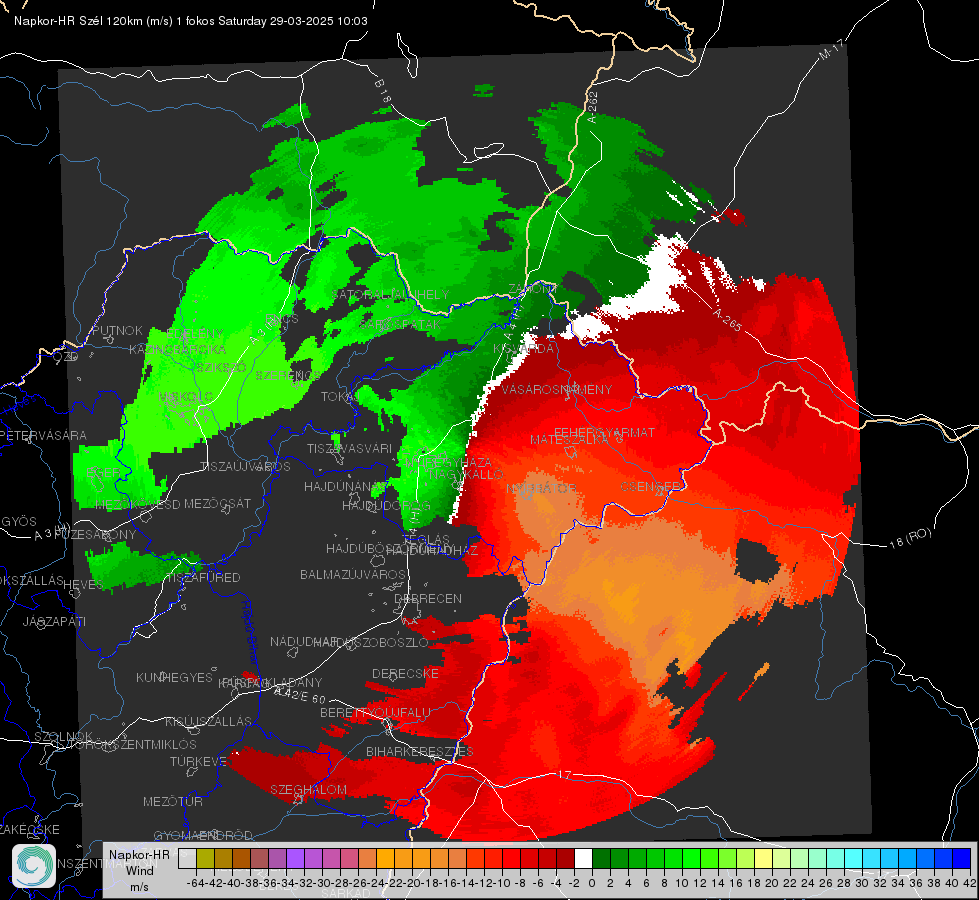Viewport: 979px width, 900px height.
Task: Click the KISÚJSZÁLLÁS town label
Action: 208,721
